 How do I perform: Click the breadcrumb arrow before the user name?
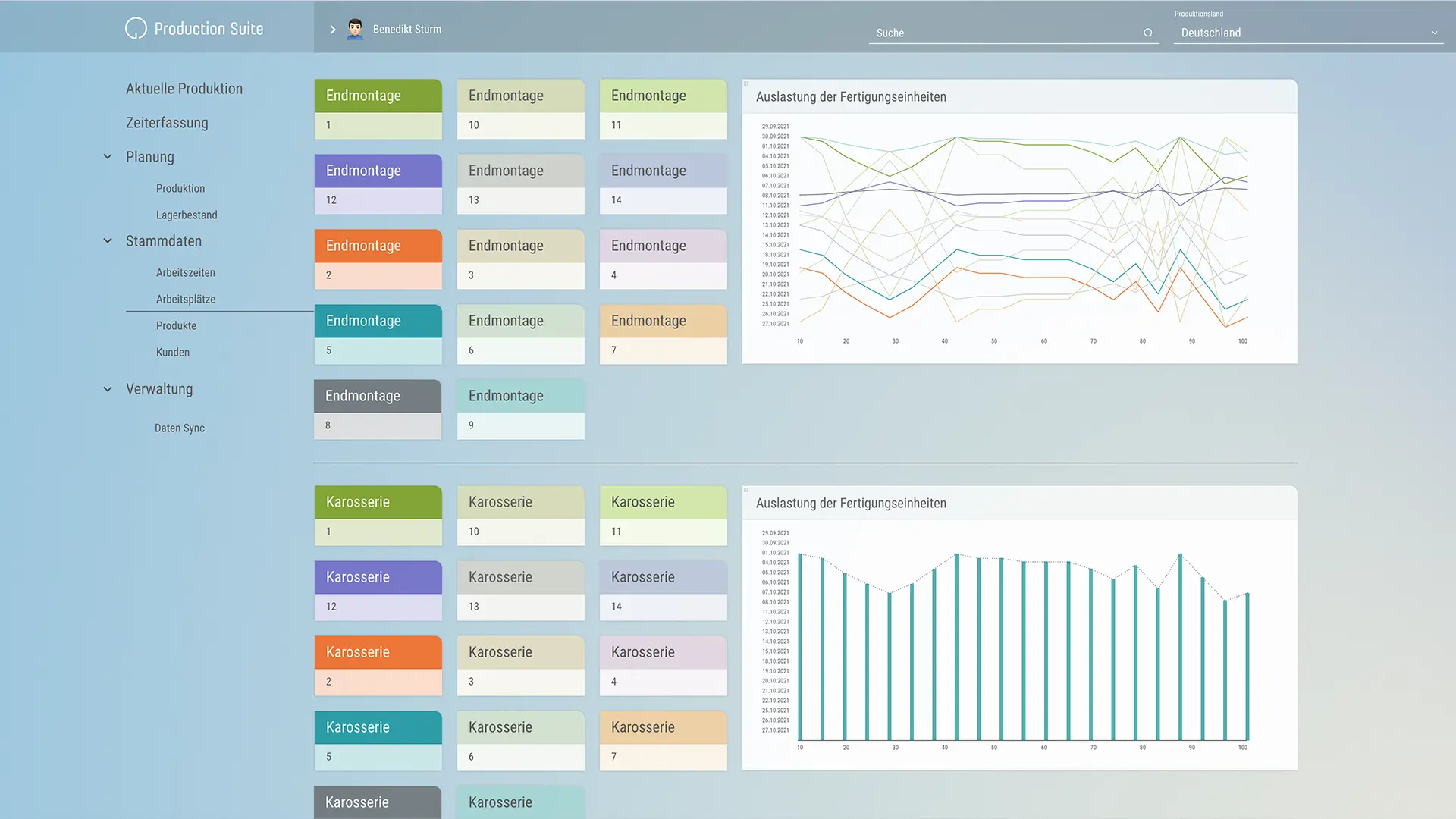[333, 30]
